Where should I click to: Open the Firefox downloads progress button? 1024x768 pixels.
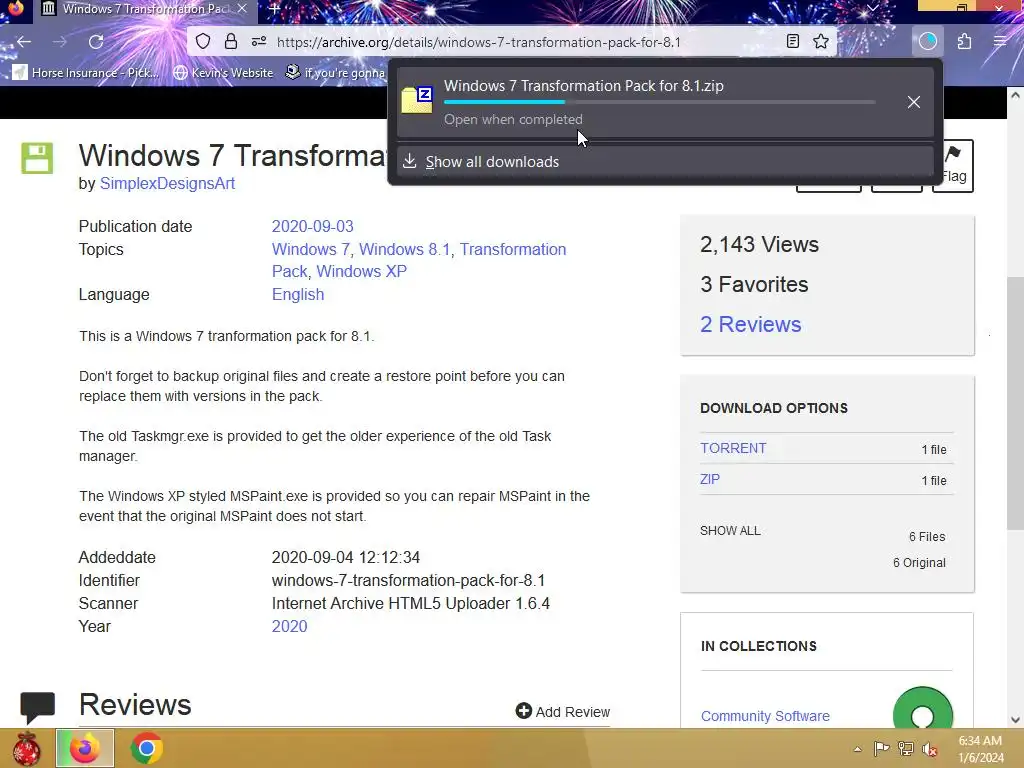pyautogui.click(x=927, y=42)
